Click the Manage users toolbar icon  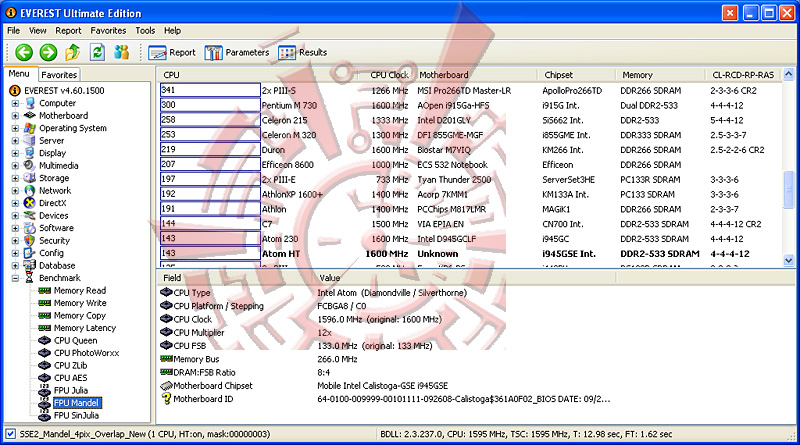tap(121, 52)
